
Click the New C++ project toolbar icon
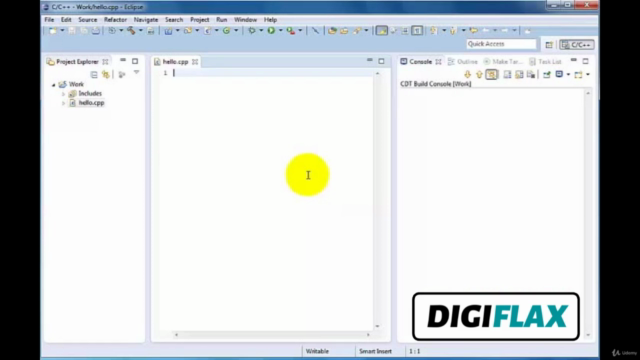(168, 31)
